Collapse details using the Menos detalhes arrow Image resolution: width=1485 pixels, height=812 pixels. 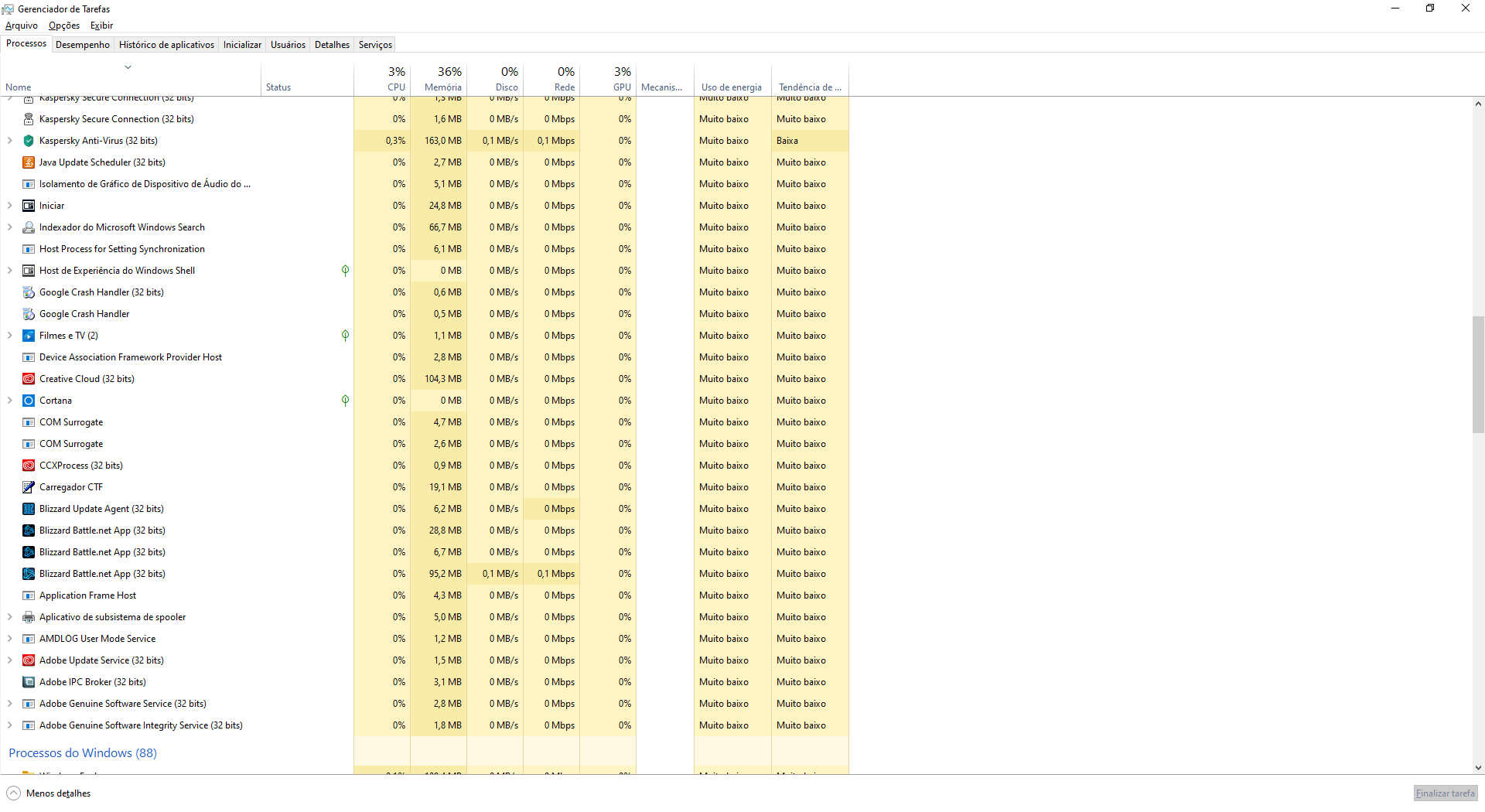pyautogui.click(x=13, y=793)
